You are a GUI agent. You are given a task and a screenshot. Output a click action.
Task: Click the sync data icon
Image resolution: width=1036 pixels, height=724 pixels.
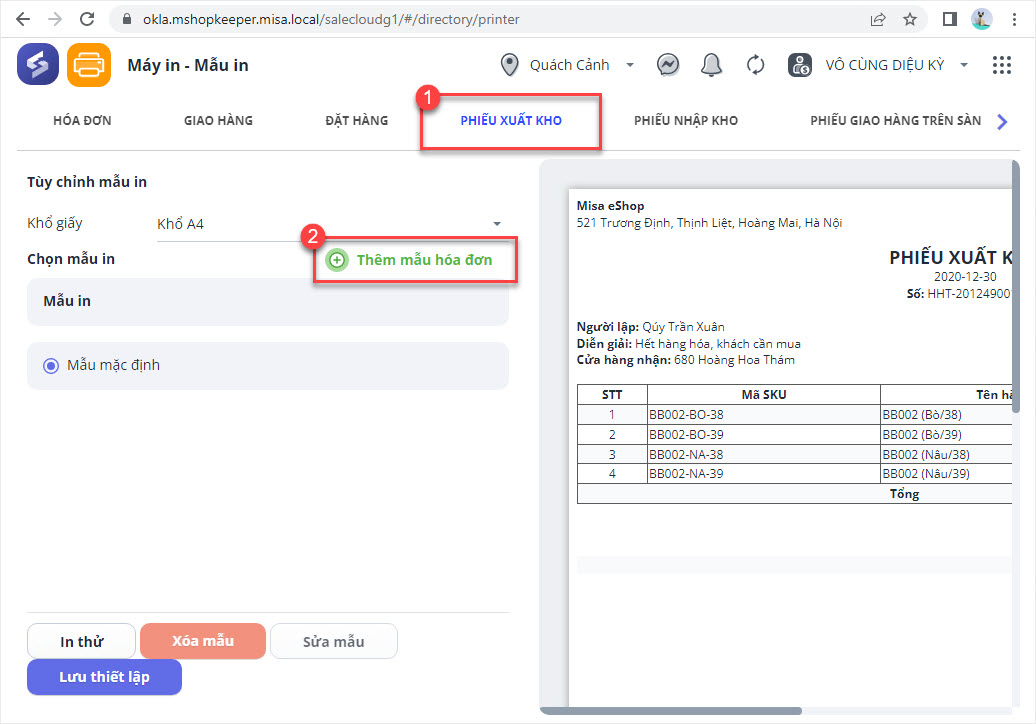tap(755, 65)
